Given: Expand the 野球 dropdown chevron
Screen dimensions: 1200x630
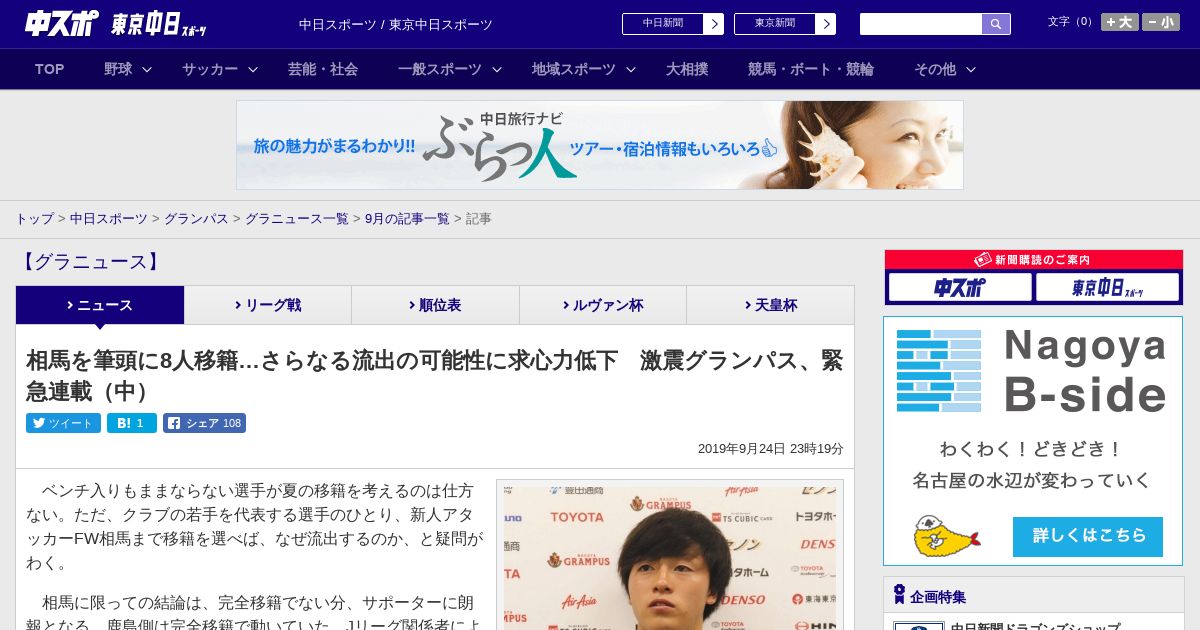Looking at the screenshot, I should [147, 69].
